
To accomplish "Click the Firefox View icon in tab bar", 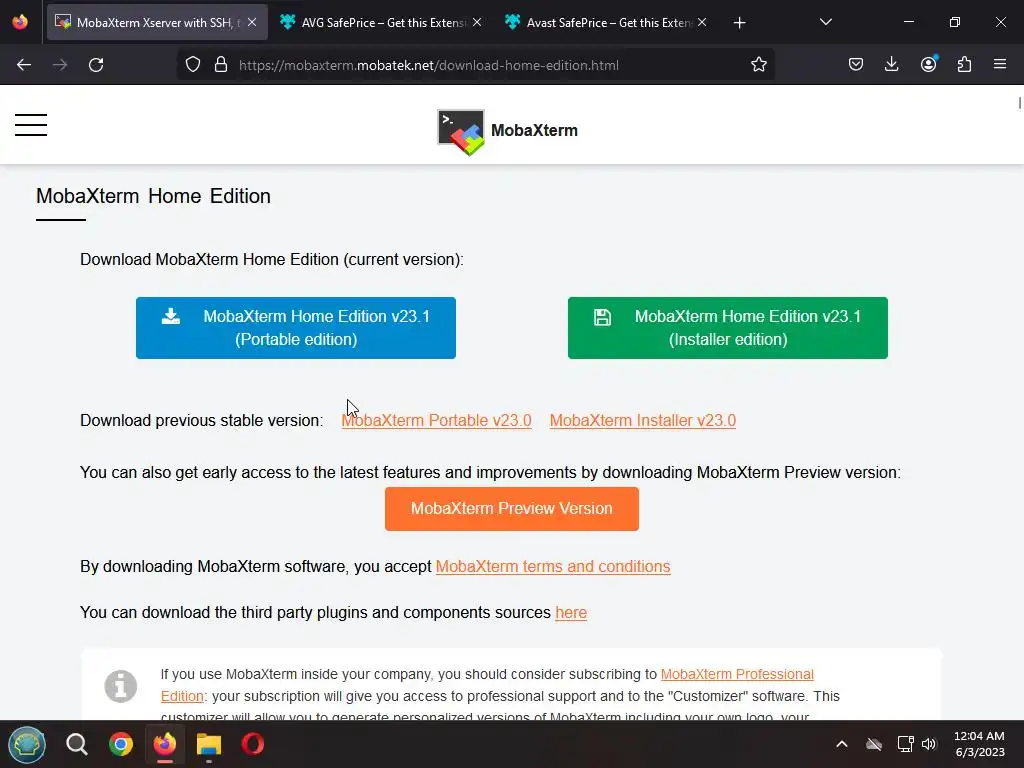I will click(x=20, y=22).
